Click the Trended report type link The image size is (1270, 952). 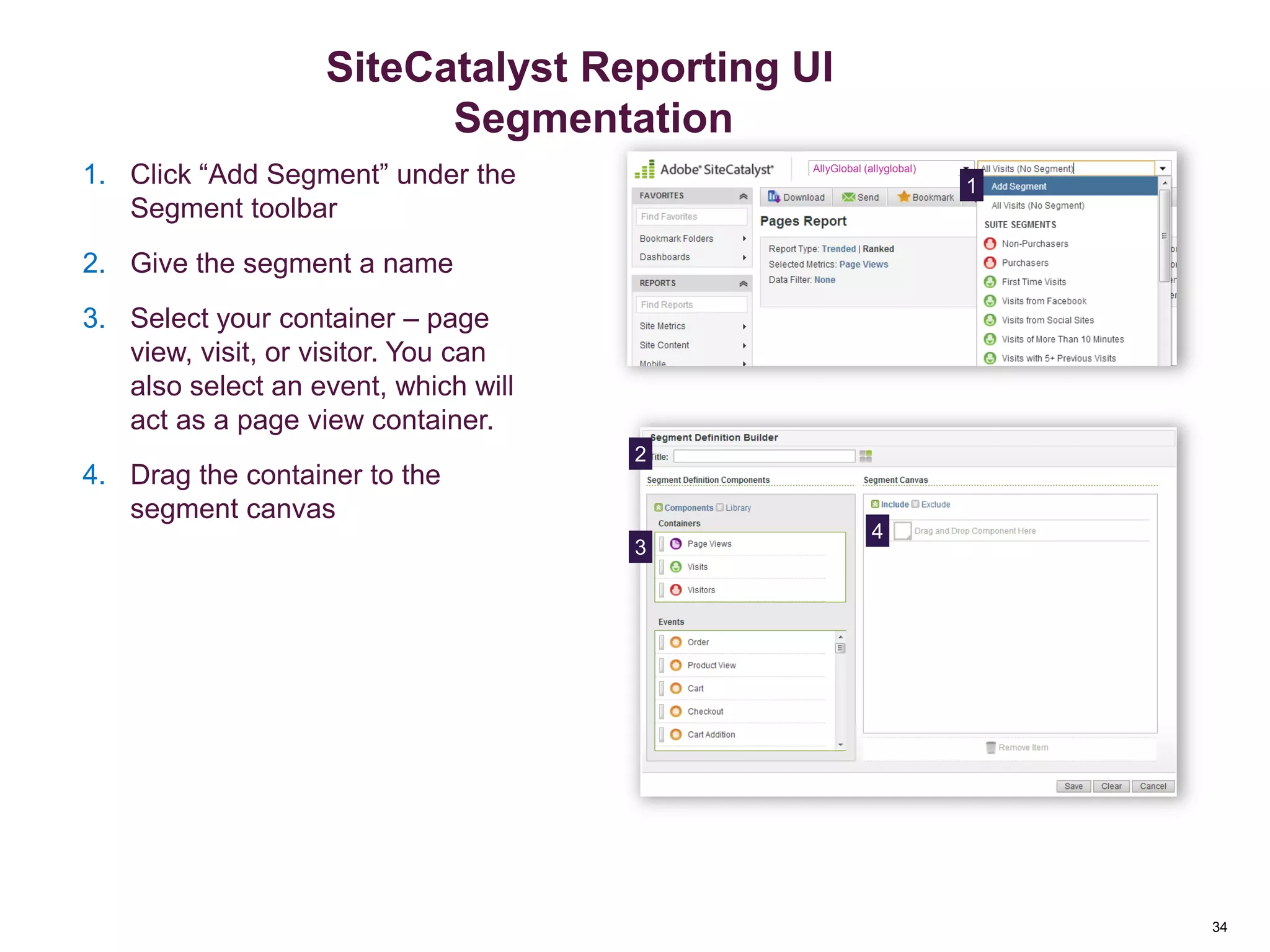(838, 249)
